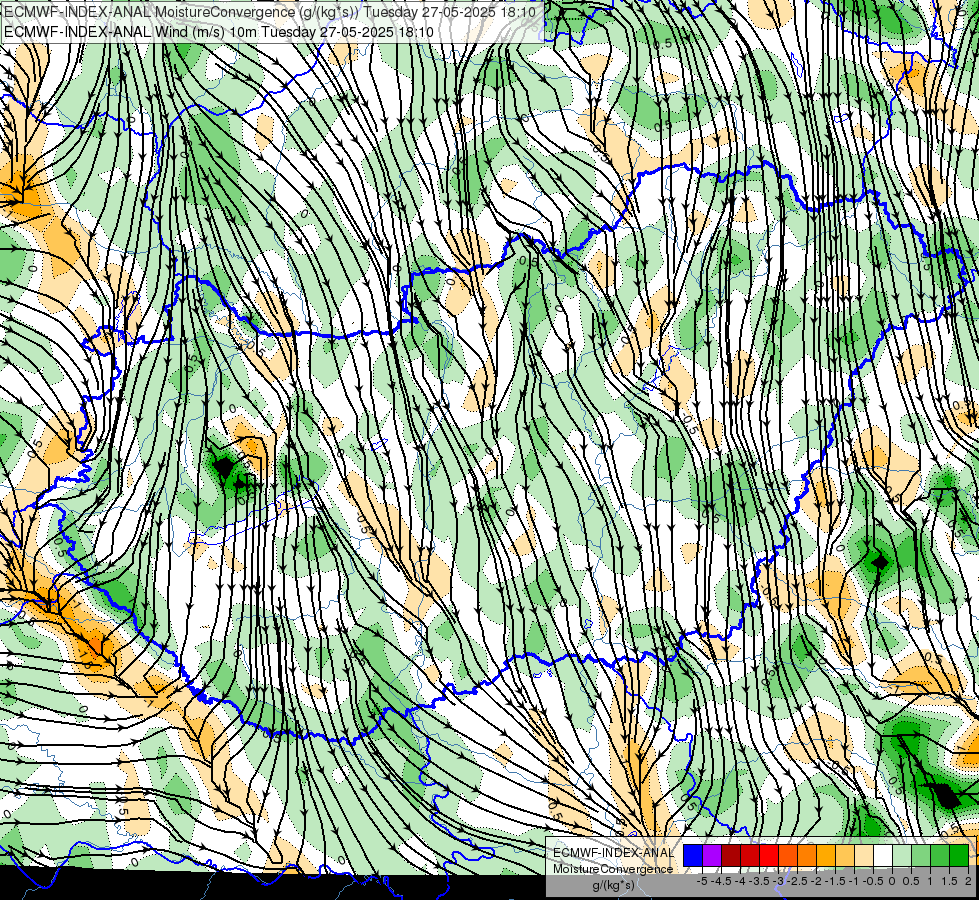Click the 2 tick label in the legend
This screenshot has height=900, width=979.
click(968, 881)
